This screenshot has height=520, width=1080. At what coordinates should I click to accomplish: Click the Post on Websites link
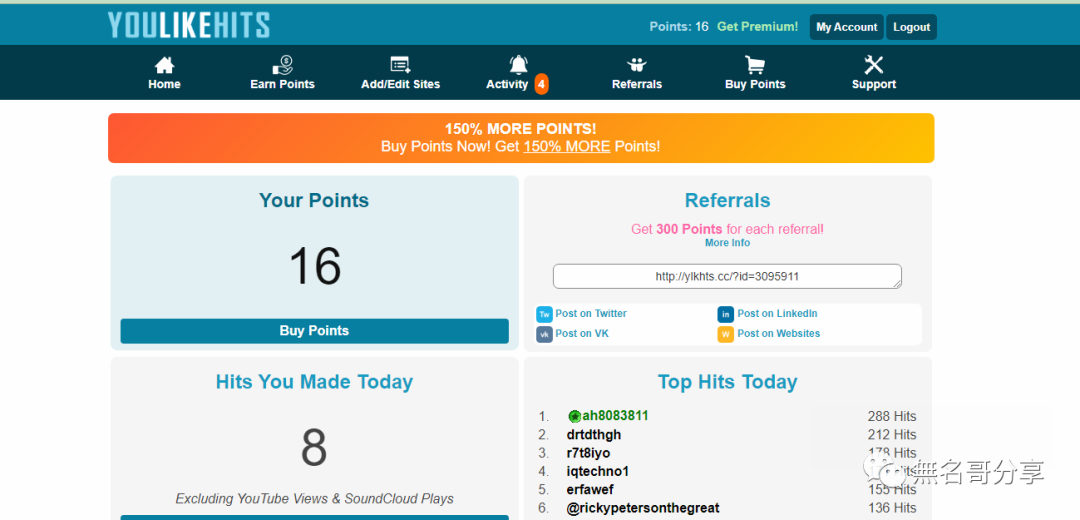(x=778, y=333)
